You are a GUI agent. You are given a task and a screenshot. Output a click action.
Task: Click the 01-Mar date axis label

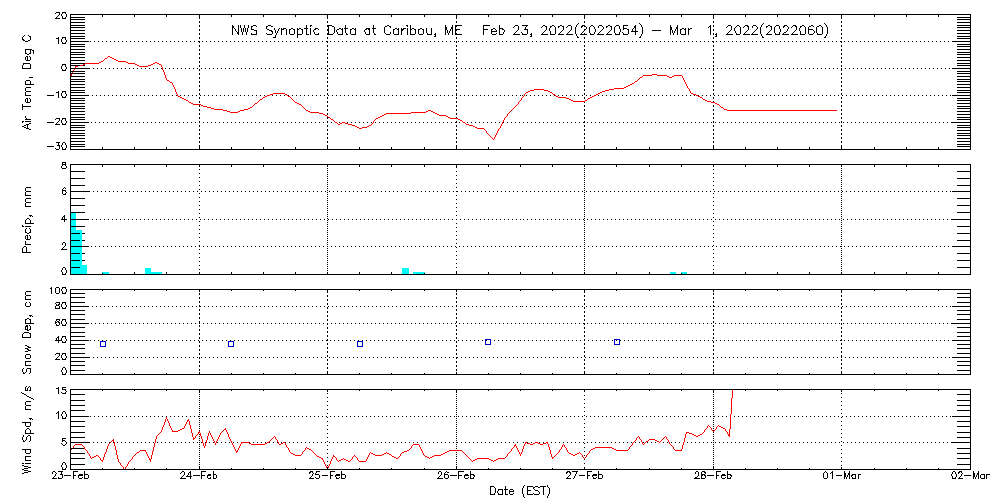pos(842,477)
